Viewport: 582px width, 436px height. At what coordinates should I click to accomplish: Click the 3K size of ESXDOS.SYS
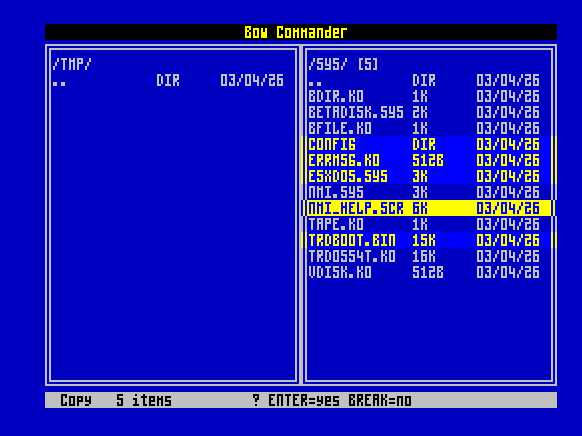tap(420, 176)
